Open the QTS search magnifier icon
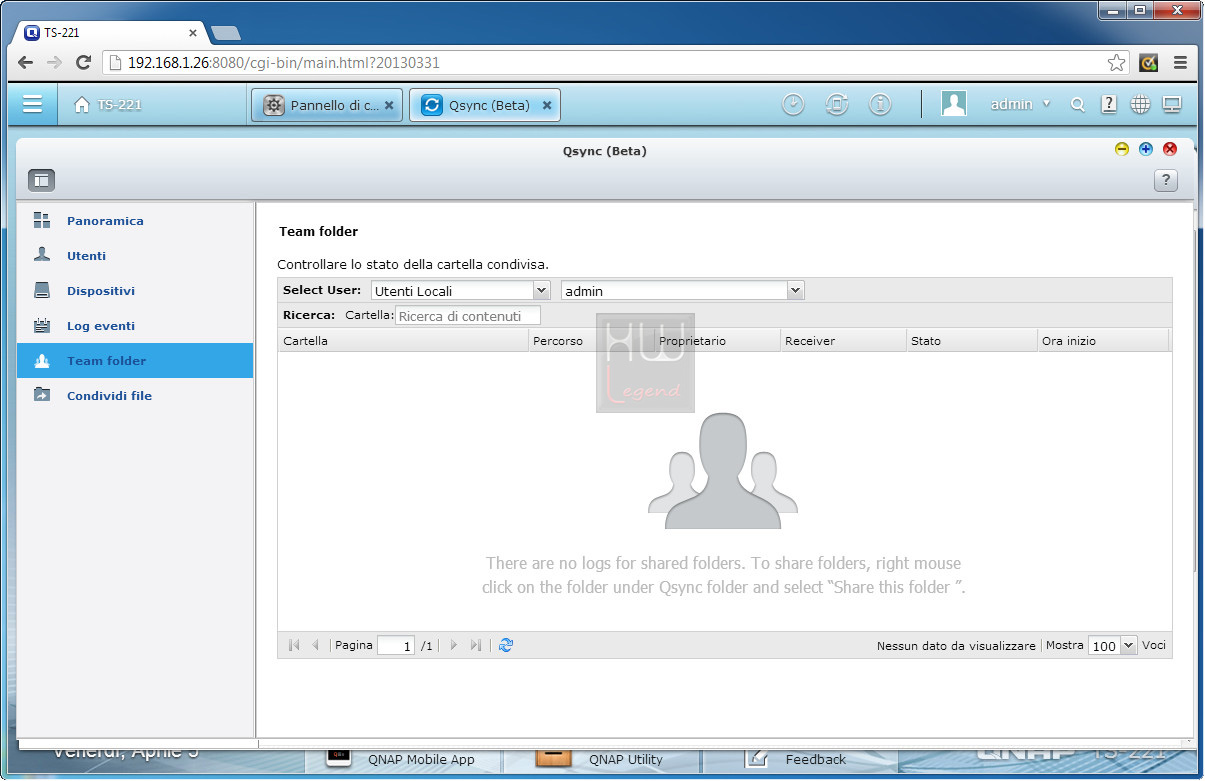Viewport: 1205px width, 781px height. [1077, 105]
